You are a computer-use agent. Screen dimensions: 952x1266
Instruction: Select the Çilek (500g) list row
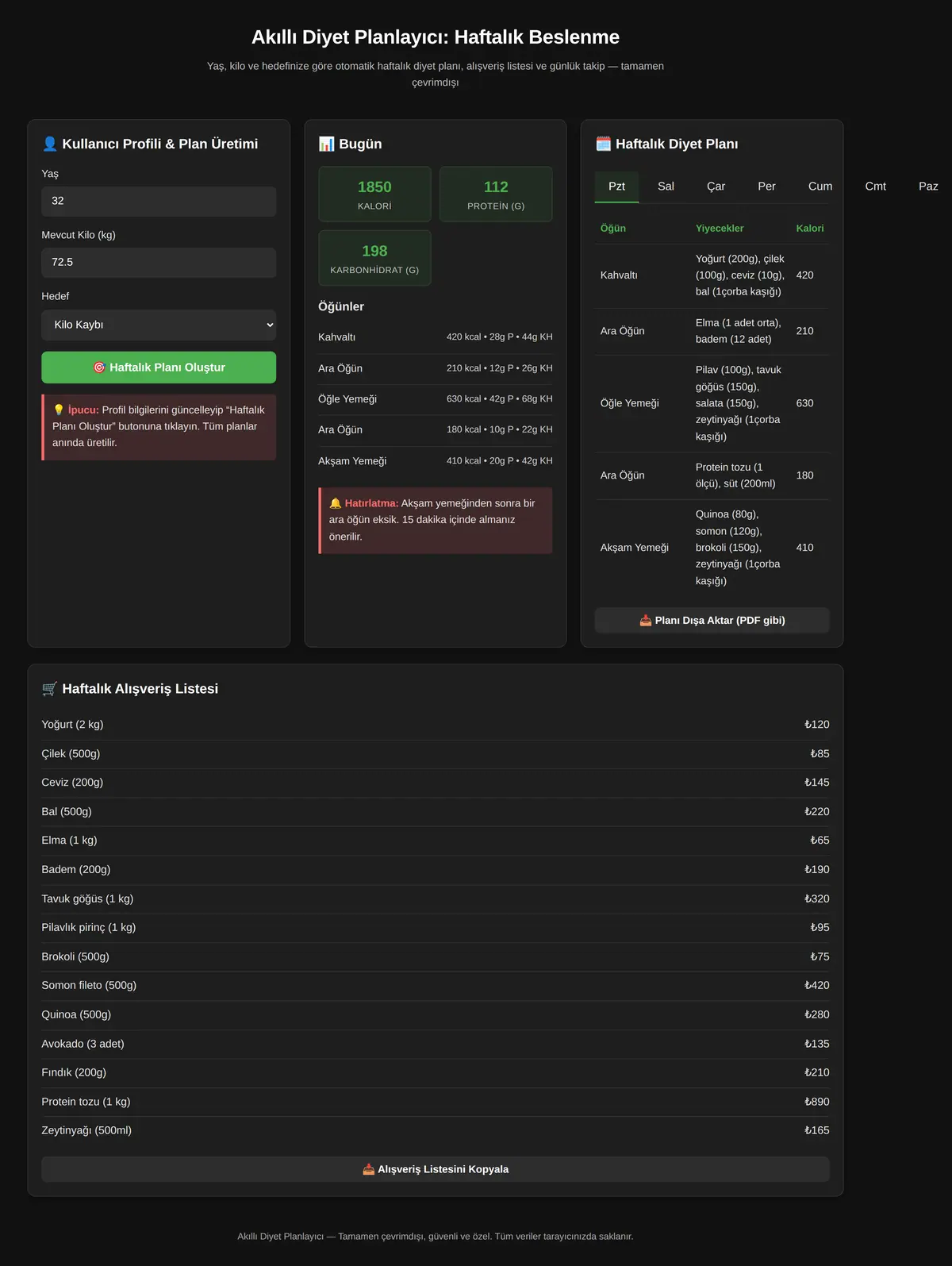click(x=436, y=754)
